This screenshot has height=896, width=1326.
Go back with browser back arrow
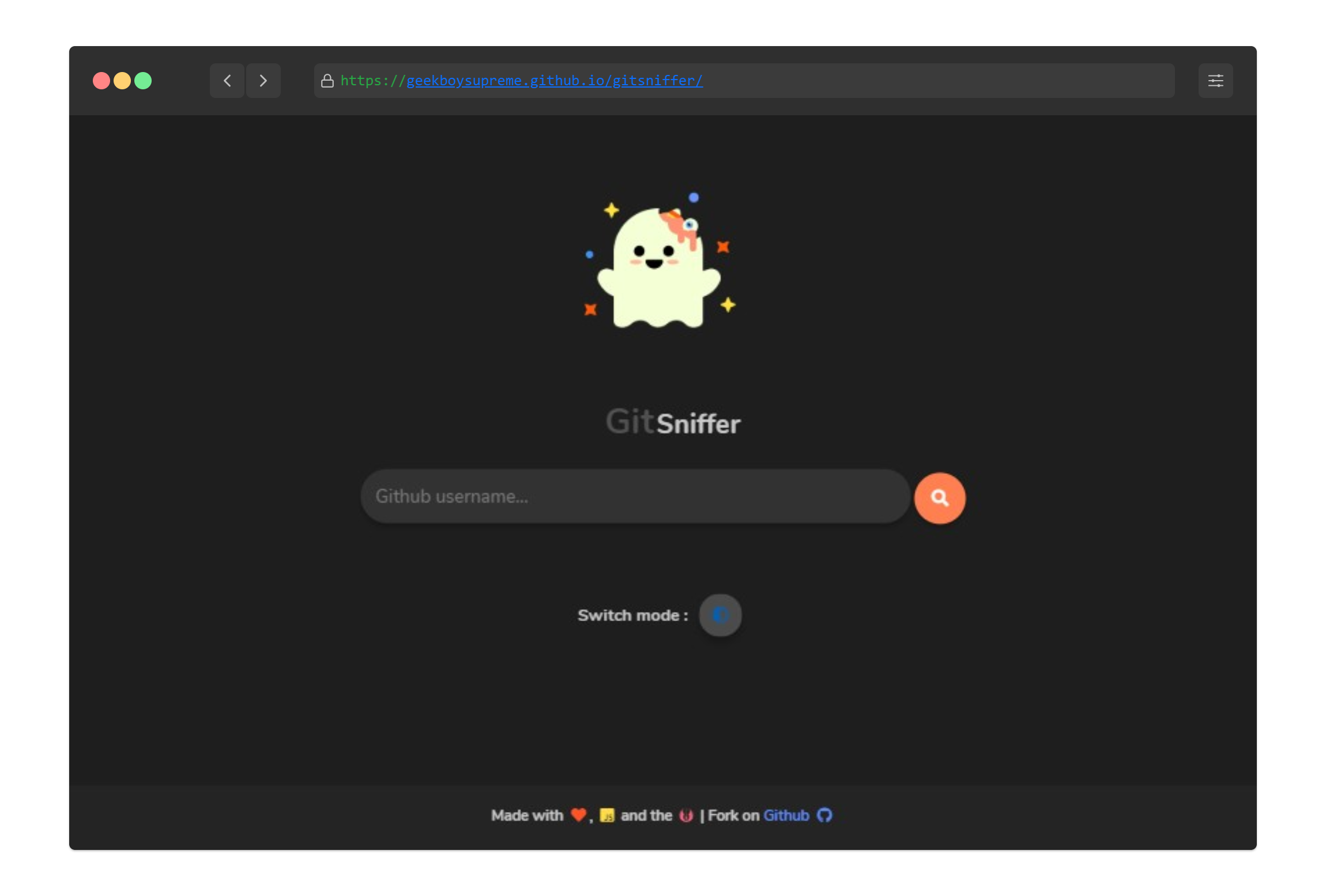[x=227, y=81]
